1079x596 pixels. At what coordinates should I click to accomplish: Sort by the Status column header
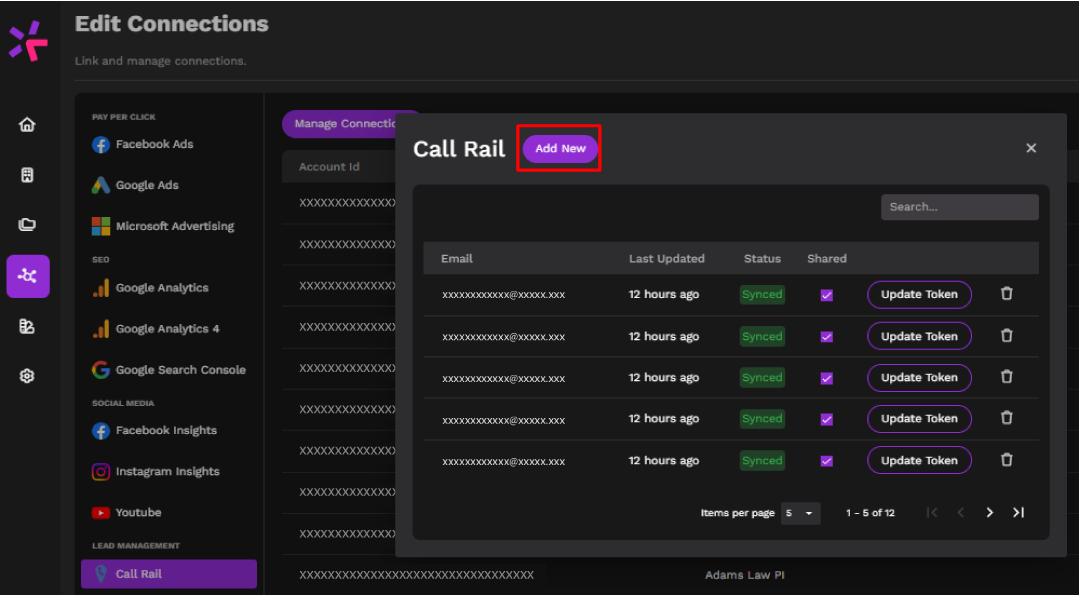coord(762,259)
